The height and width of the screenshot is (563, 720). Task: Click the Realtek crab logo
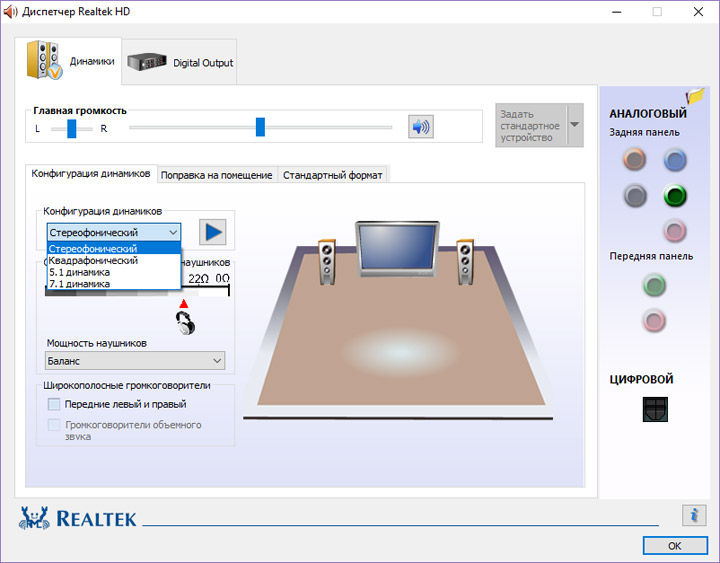coord(34,518)
